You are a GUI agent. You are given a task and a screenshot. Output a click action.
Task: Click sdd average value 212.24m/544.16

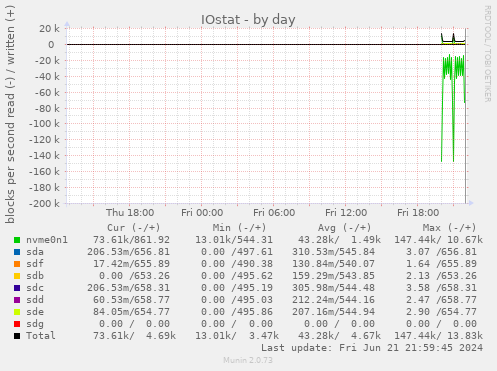pyautogui.click(x=333, y=300)
